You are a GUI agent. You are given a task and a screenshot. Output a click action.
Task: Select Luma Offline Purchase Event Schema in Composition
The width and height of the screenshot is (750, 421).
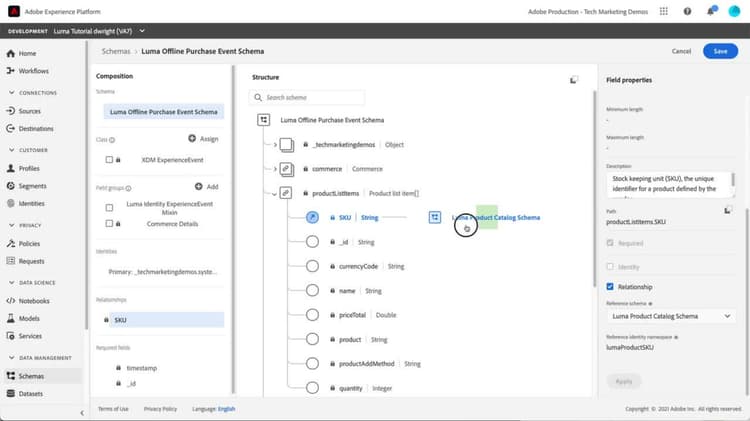point(164,112)
